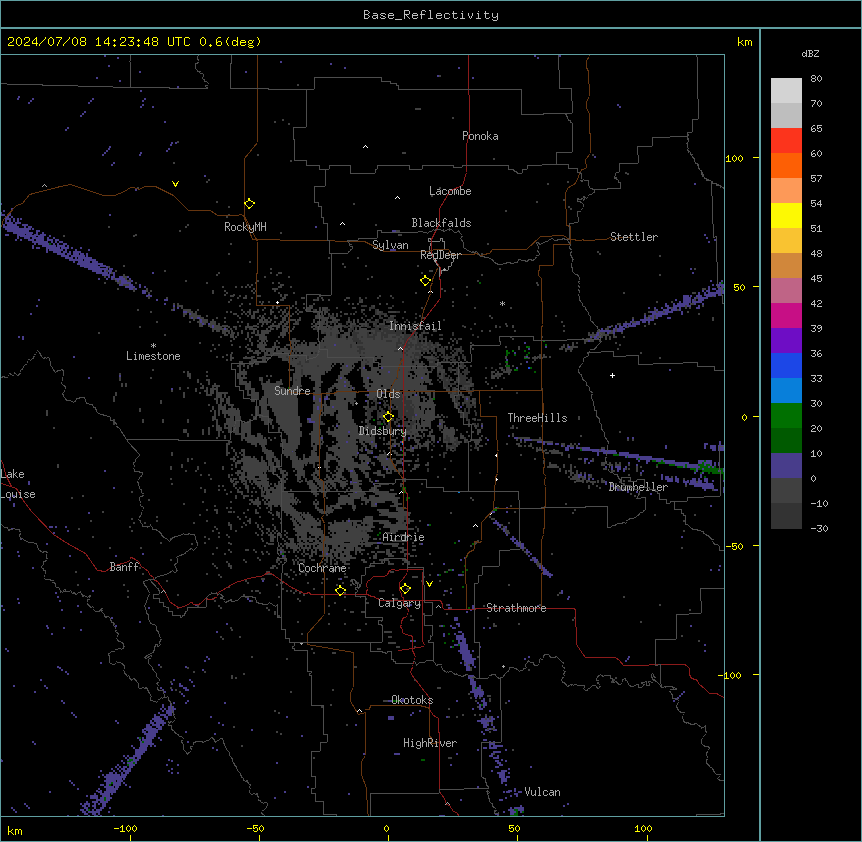This screenshot has height=842, width=862.
Task: Select the Sylvan label
Action: pyautogui.click(x=390, y=245)
